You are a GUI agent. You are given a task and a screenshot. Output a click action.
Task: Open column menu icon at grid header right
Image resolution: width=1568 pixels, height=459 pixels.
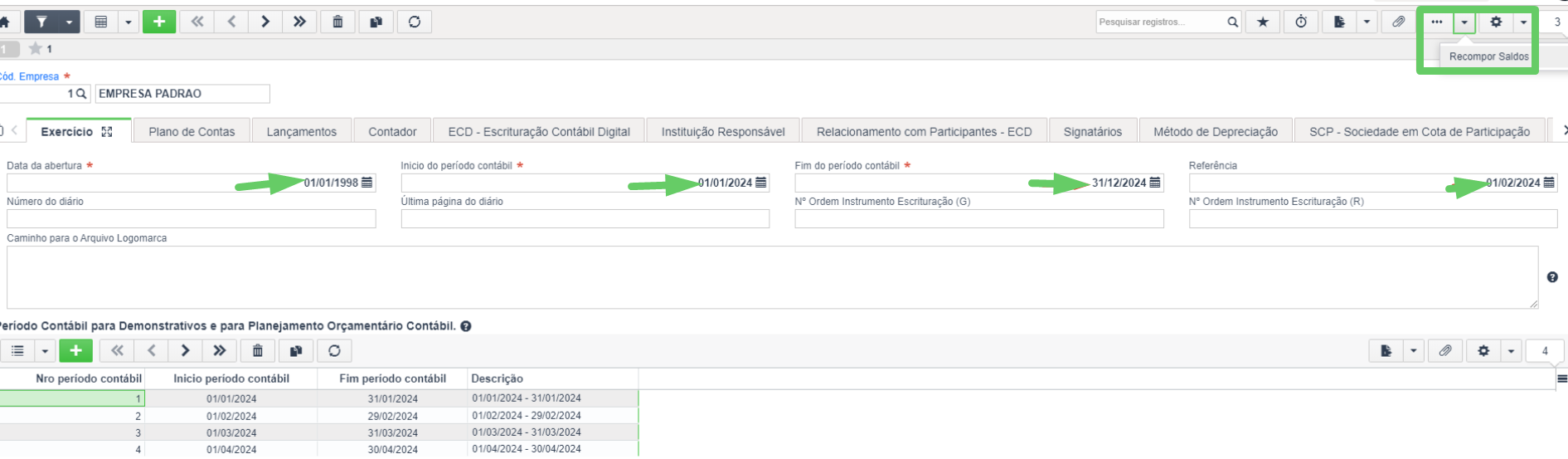tap(1562, 378)
